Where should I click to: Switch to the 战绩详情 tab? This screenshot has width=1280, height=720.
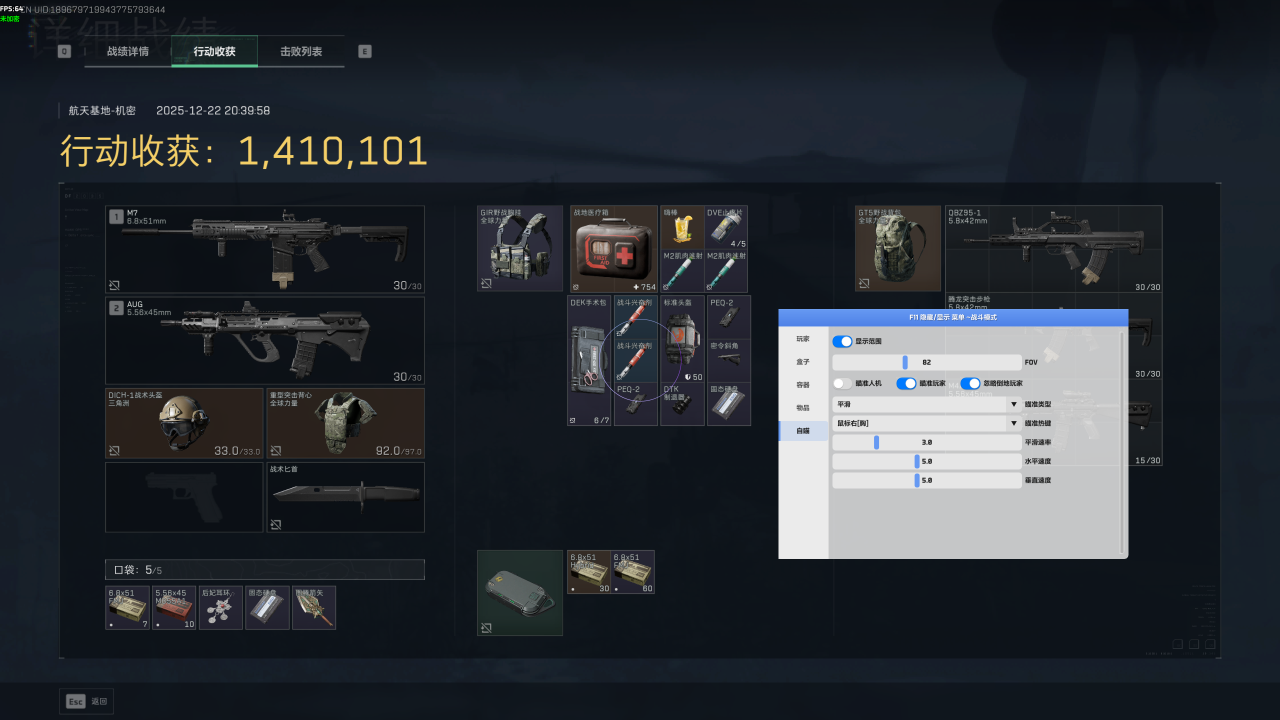pyautogui.click(x=128, y=51)
